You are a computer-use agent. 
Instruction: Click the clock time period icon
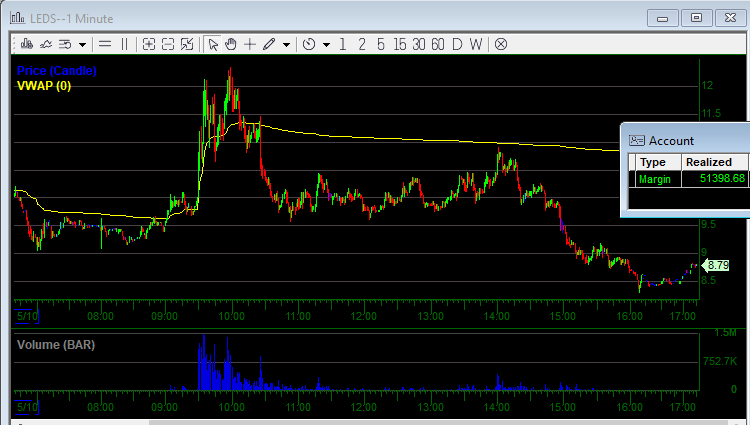[309, 44]
